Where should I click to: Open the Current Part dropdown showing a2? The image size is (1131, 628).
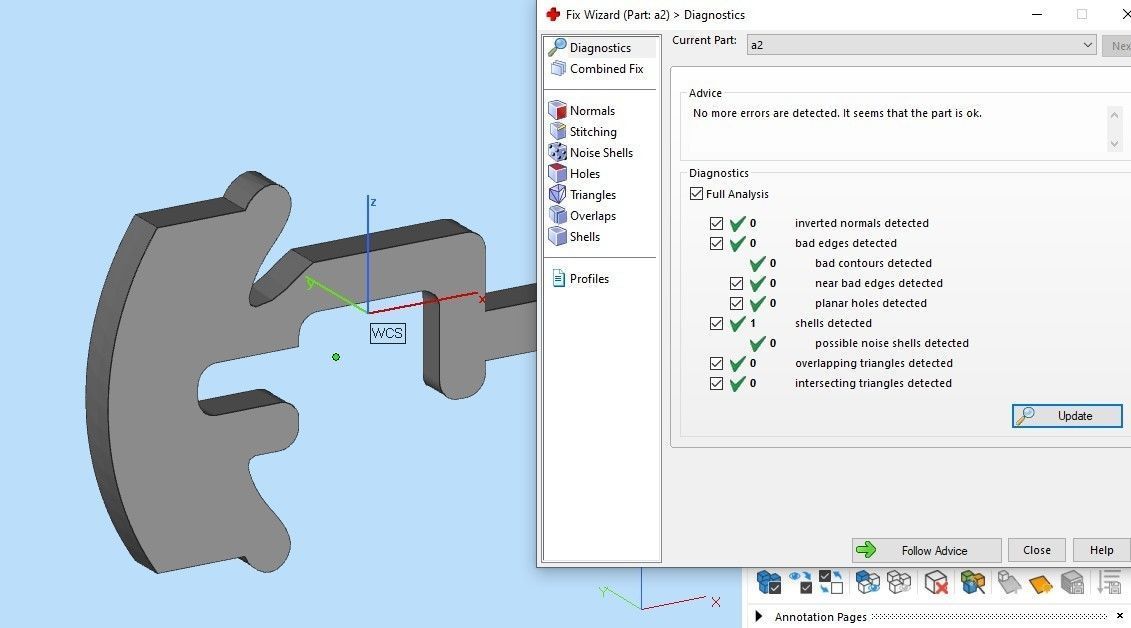pos(921,45)
